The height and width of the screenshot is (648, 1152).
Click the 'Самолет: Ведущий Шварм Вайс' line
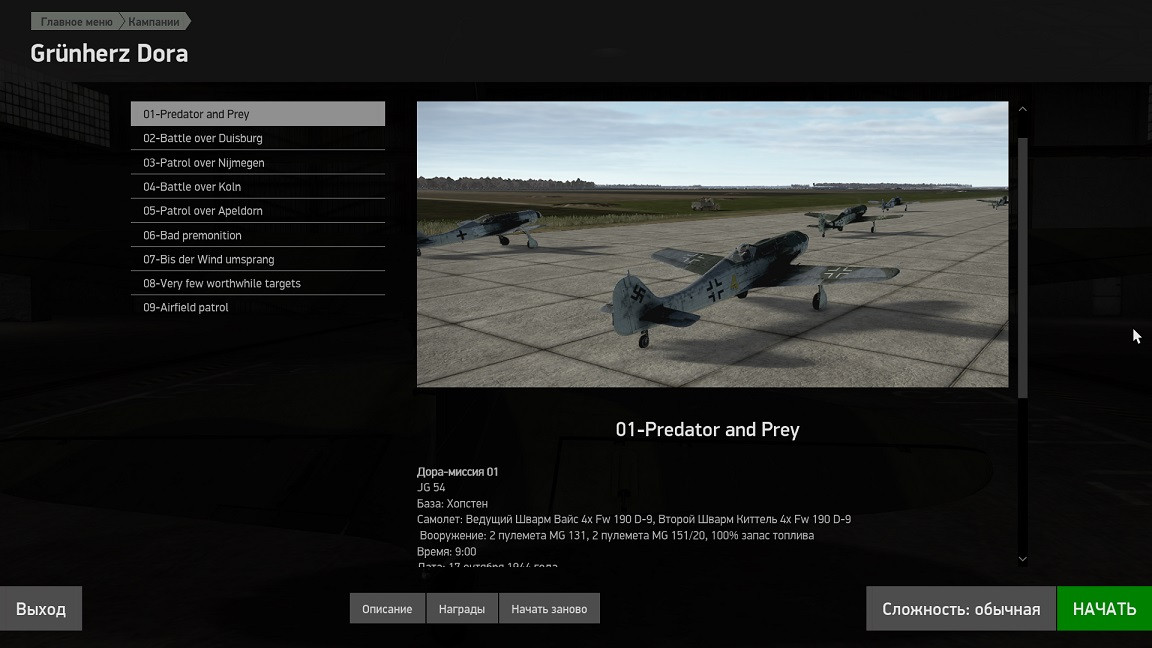(x=634, y=519)
